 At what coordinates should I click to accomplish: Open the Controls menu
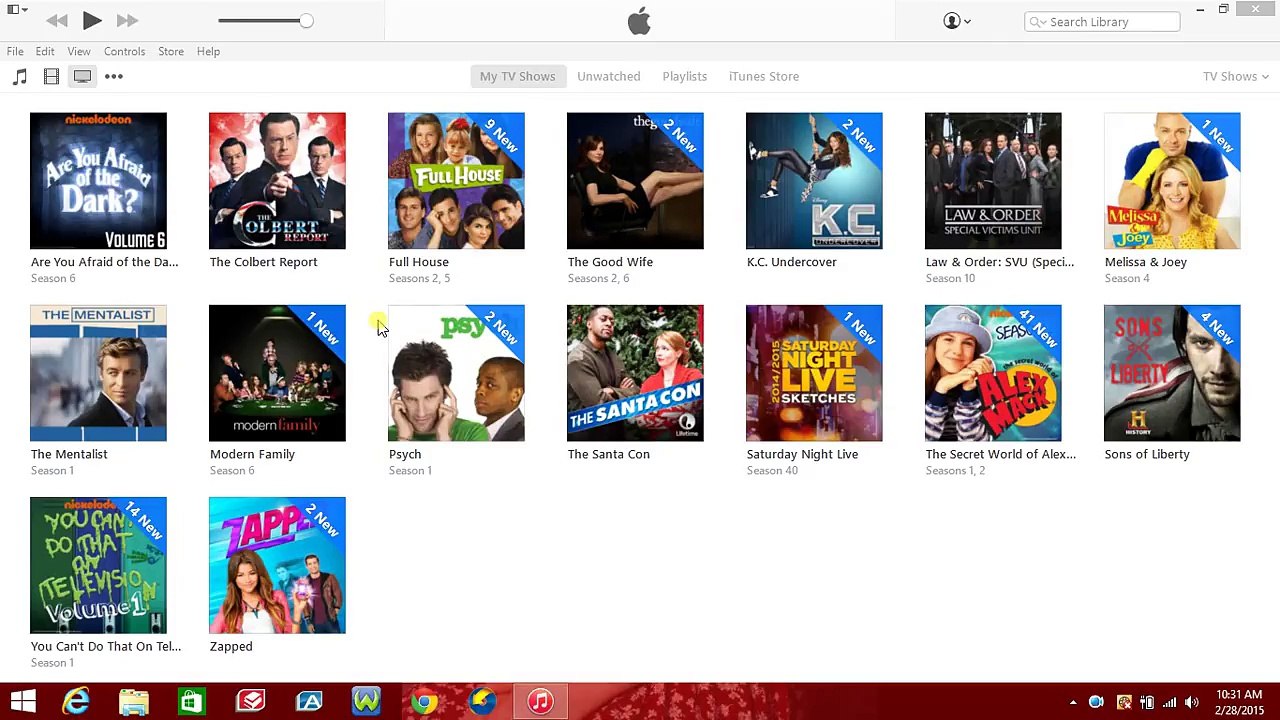[124, 51]
